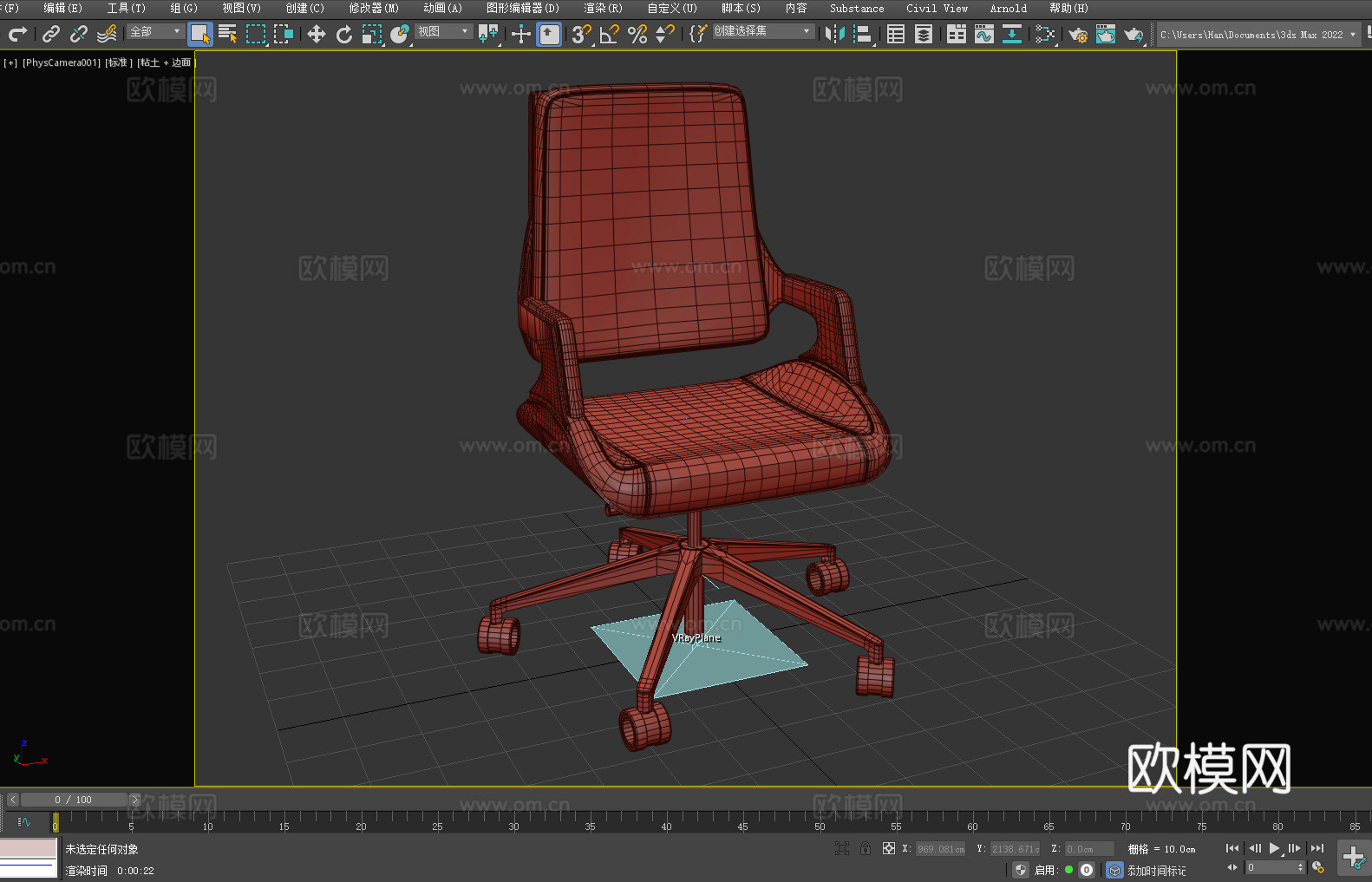
Task: Choose Rectangular Selection Region icon
Action: point(256,34)
